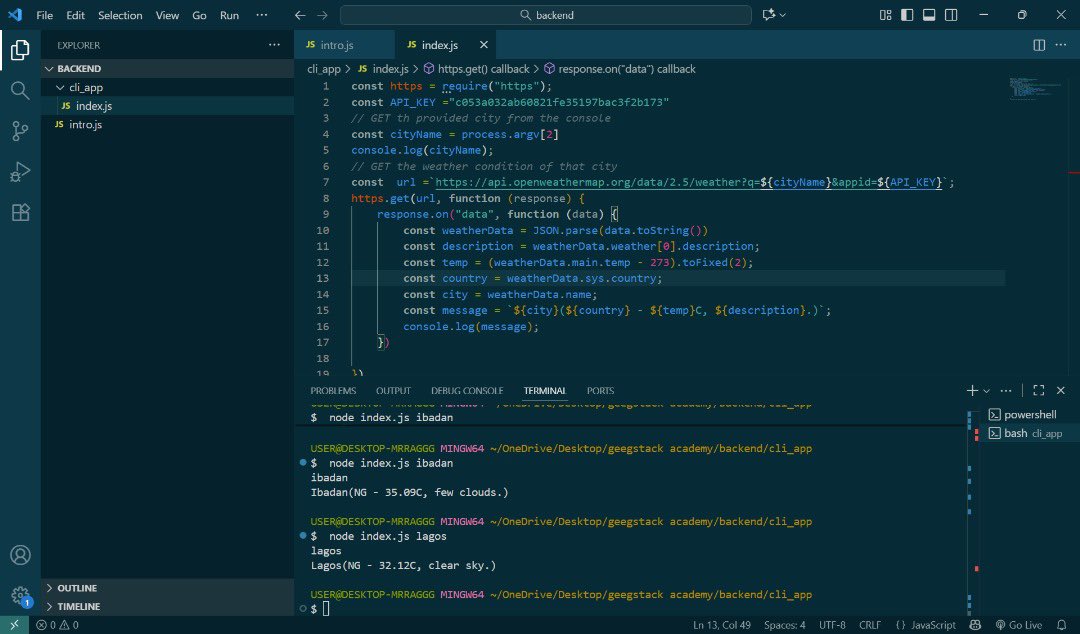Split the editor using the split icon
Image resolution: width=1080 pixels, height=634 pixels.
pyautogui.click(x=1039, y=45)
